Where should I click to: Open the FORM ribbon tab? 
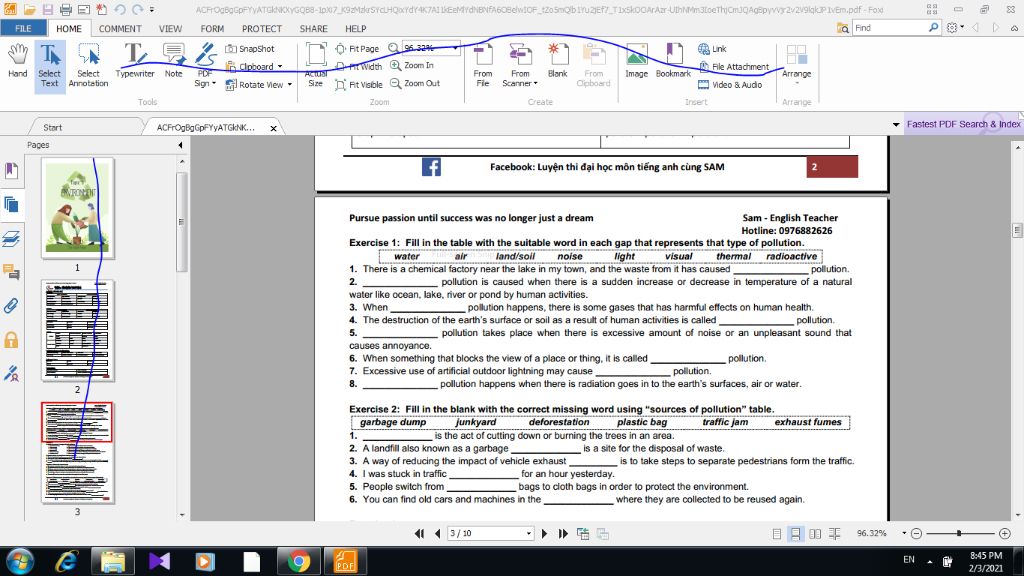(x=212, y=29)
